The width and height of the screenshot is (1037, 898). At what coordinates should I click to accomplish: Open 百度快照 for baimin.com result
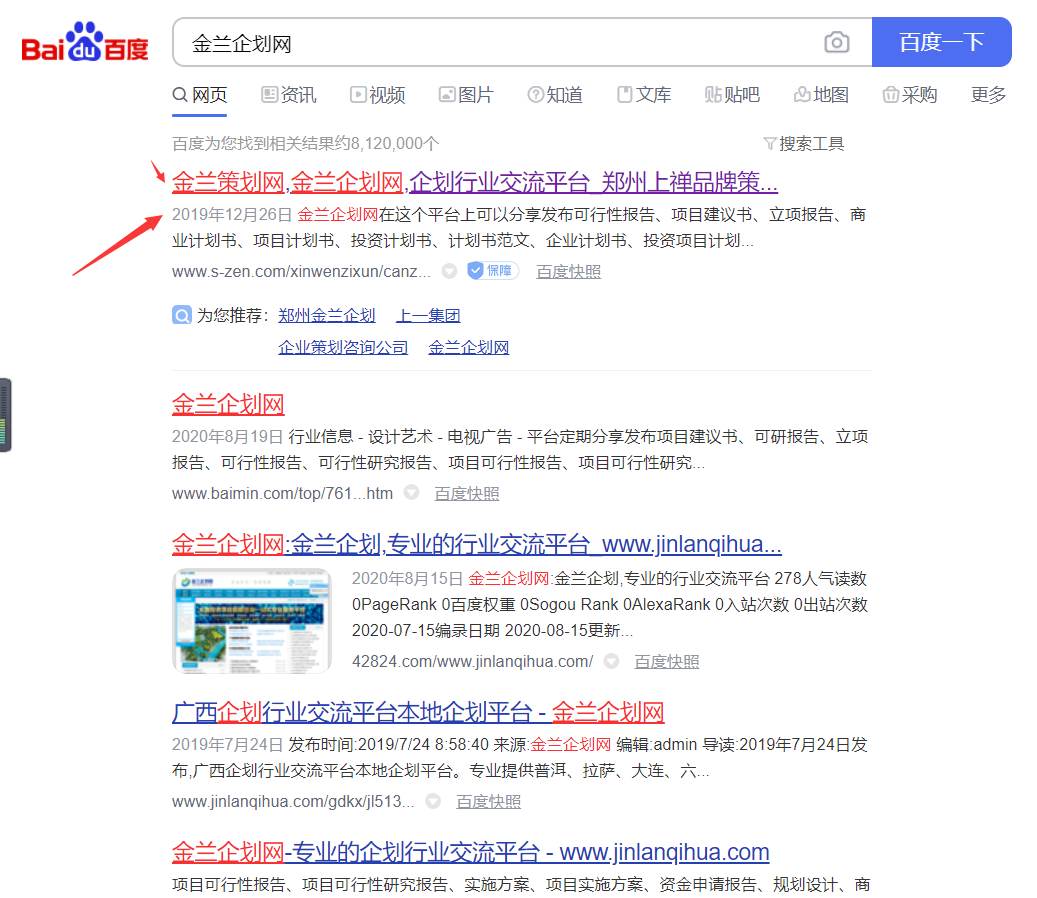467,493
